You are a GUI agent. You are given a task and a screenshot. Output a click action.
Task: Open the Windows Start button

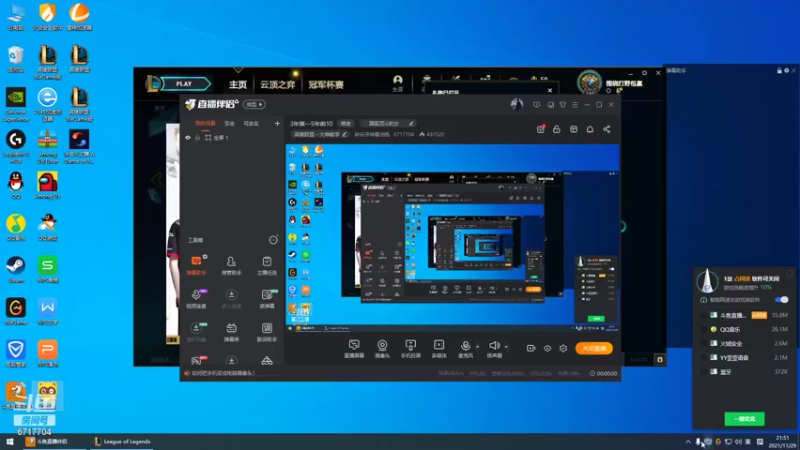point(9,442)
